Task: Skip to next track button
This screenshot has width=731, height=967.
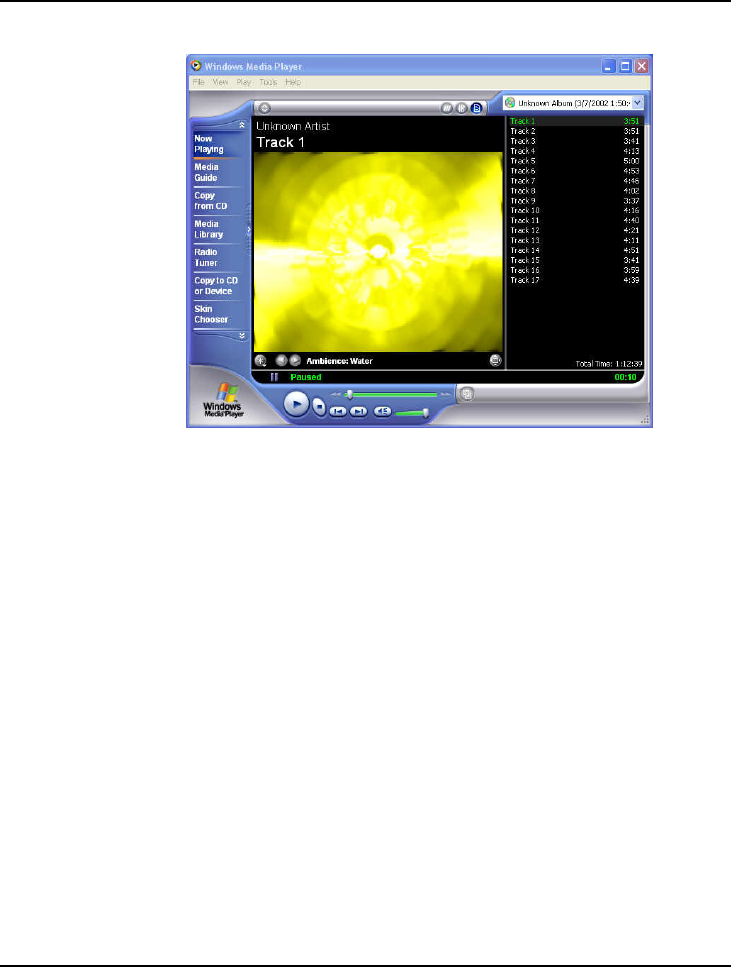Action: [x=358, y=411]
